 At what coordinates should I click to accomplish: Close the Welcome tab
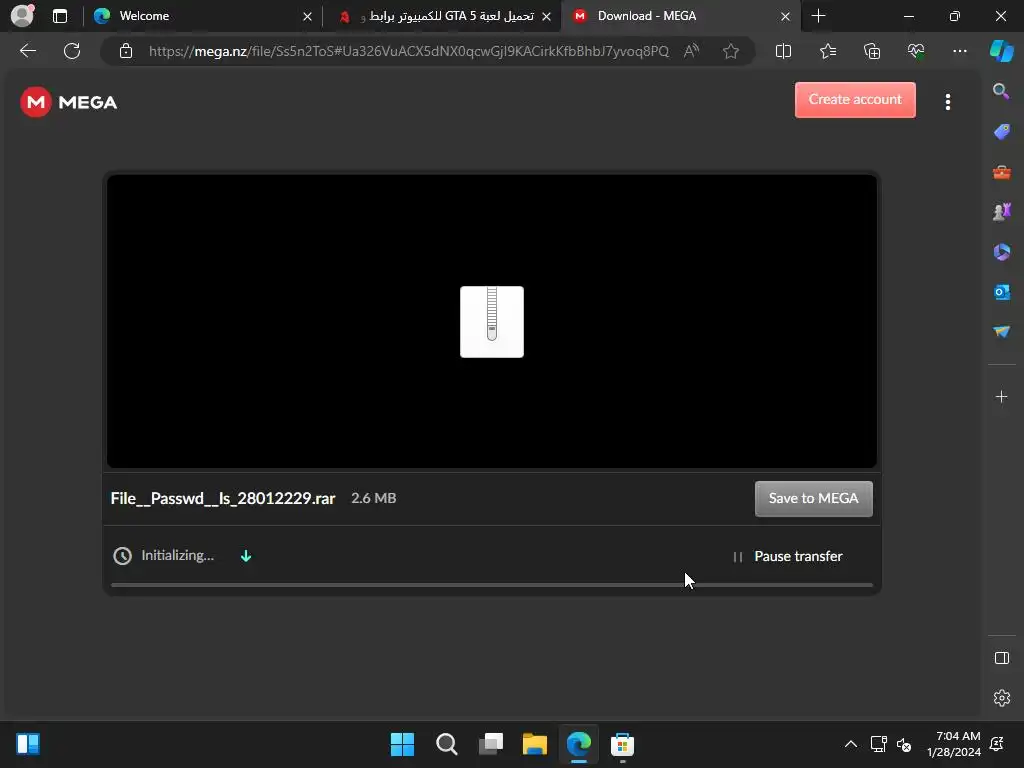tap(307, 16)
